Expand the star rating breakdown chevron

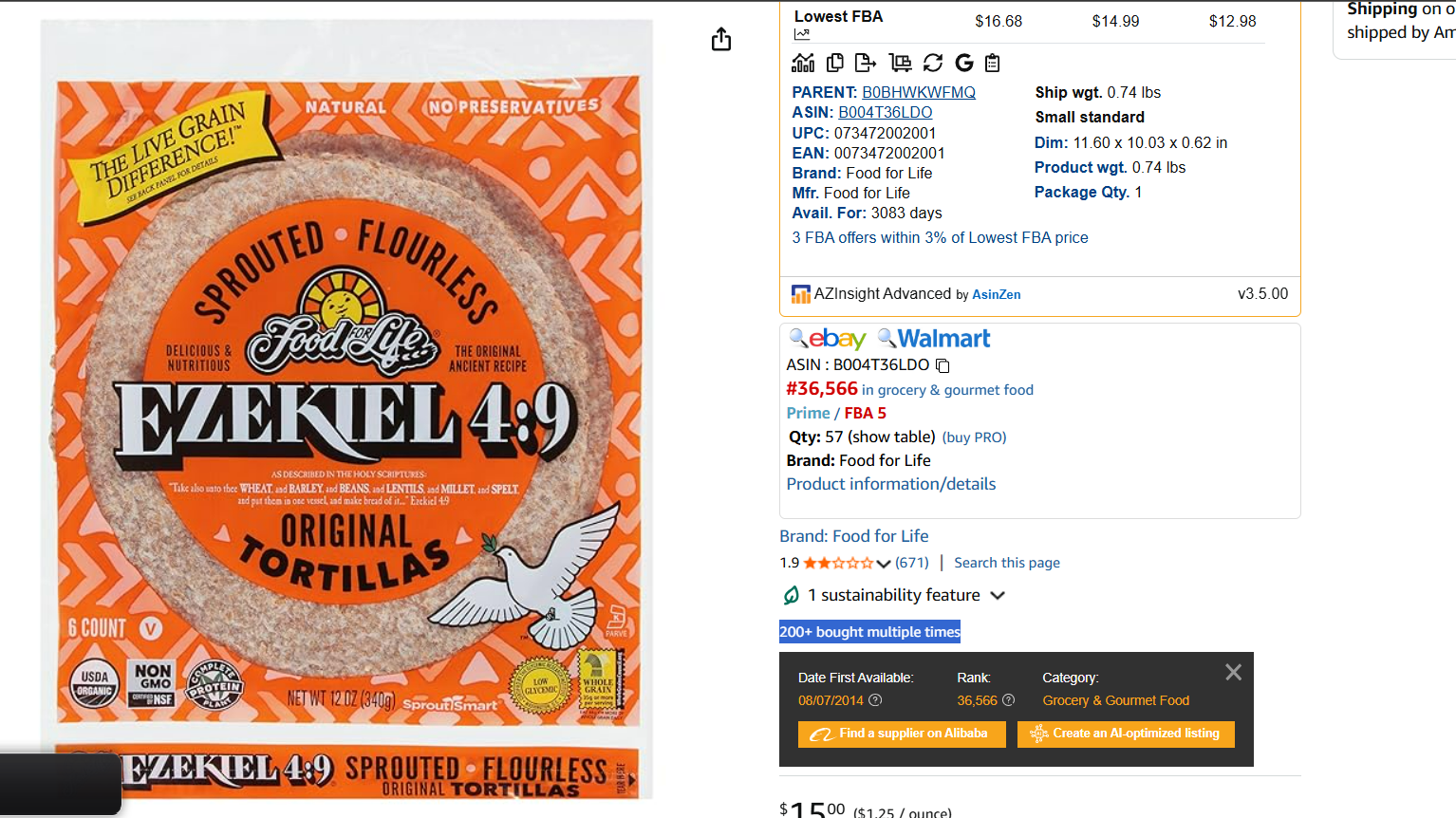coord(884,564)
